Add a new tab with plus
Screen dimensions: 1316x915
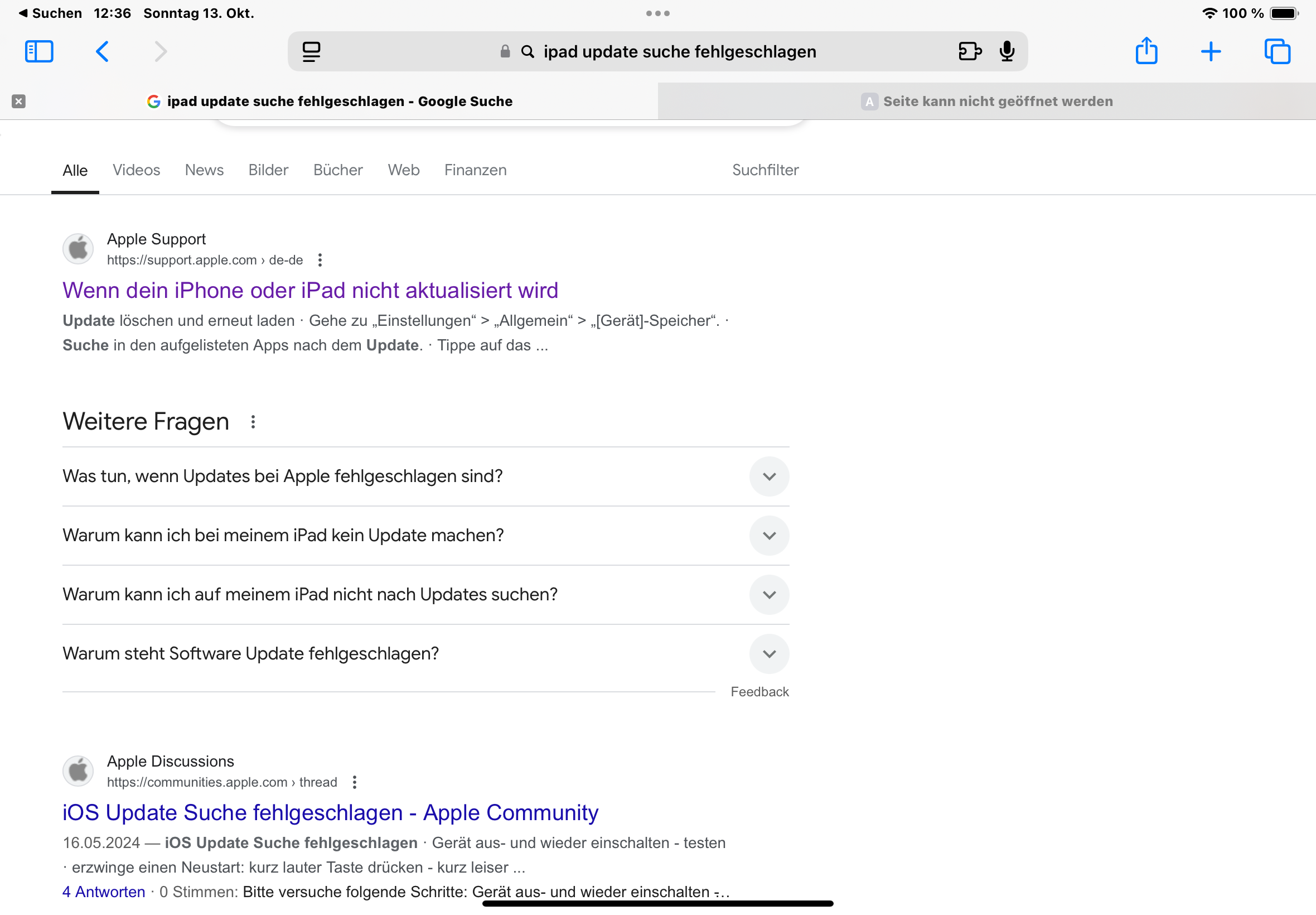tap(1211, 51)
